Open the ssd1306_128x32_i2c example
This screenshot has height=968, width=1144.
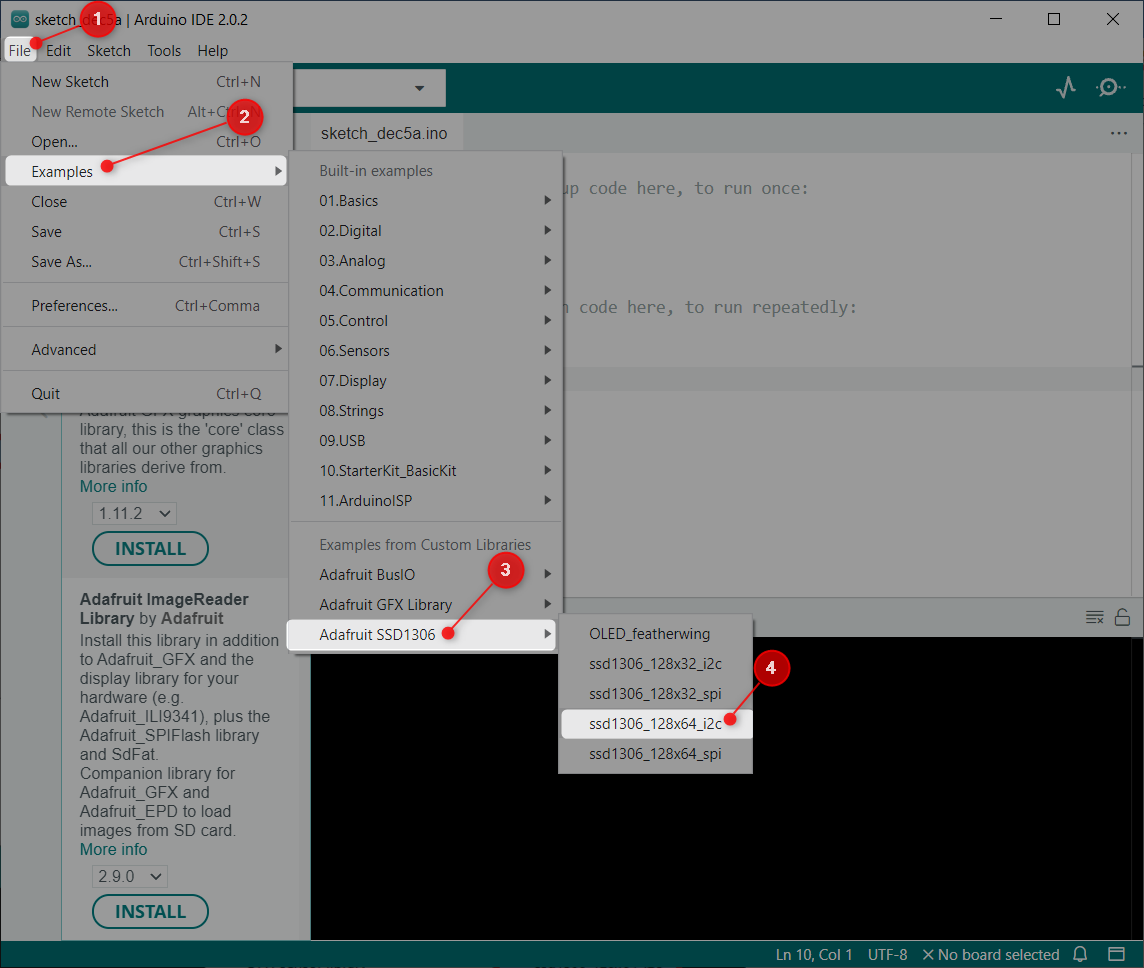[x=655, y=663]
